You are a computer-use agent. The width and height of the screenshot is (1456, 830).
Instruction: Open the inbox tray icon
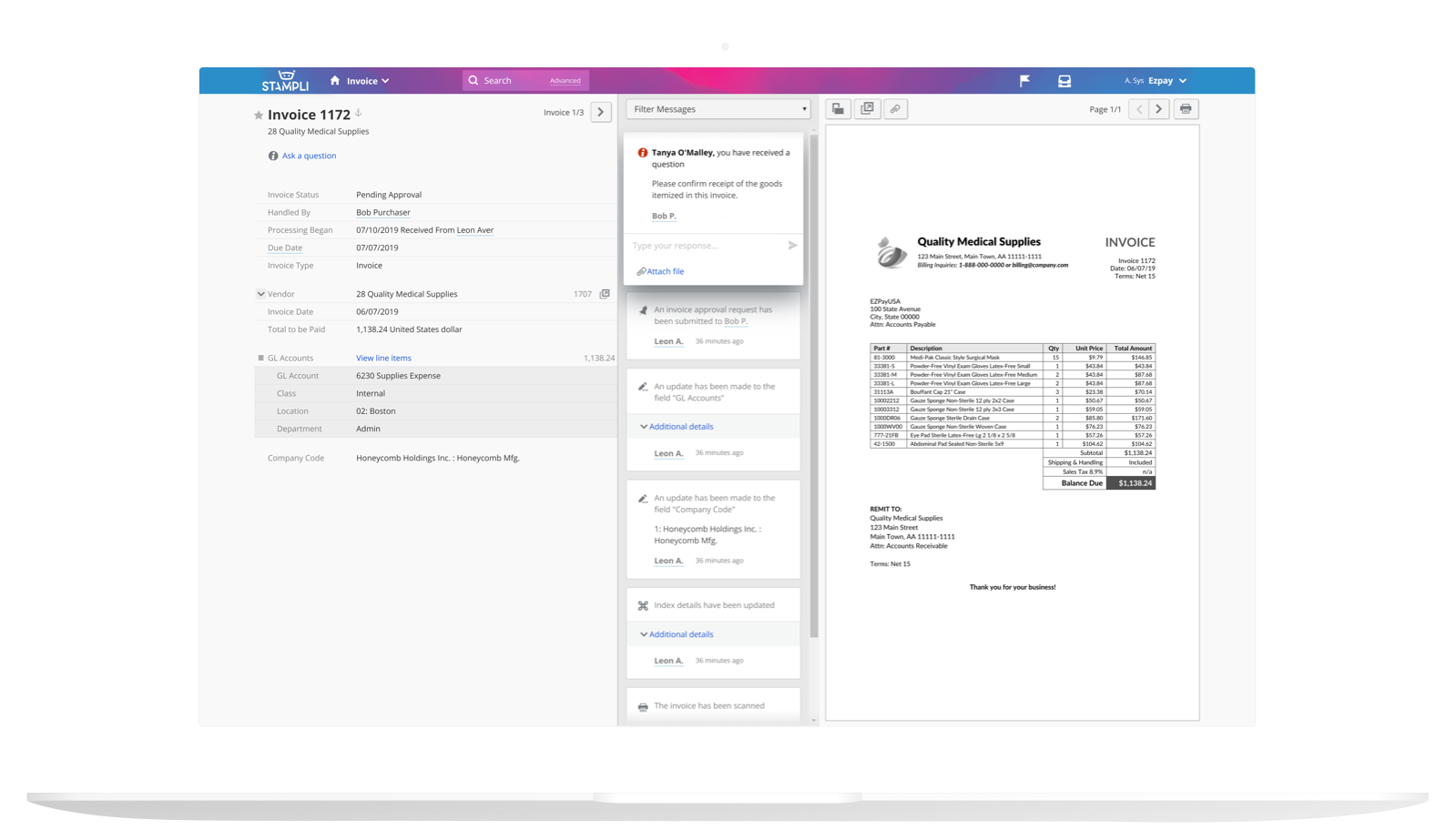coord(1064,81)
